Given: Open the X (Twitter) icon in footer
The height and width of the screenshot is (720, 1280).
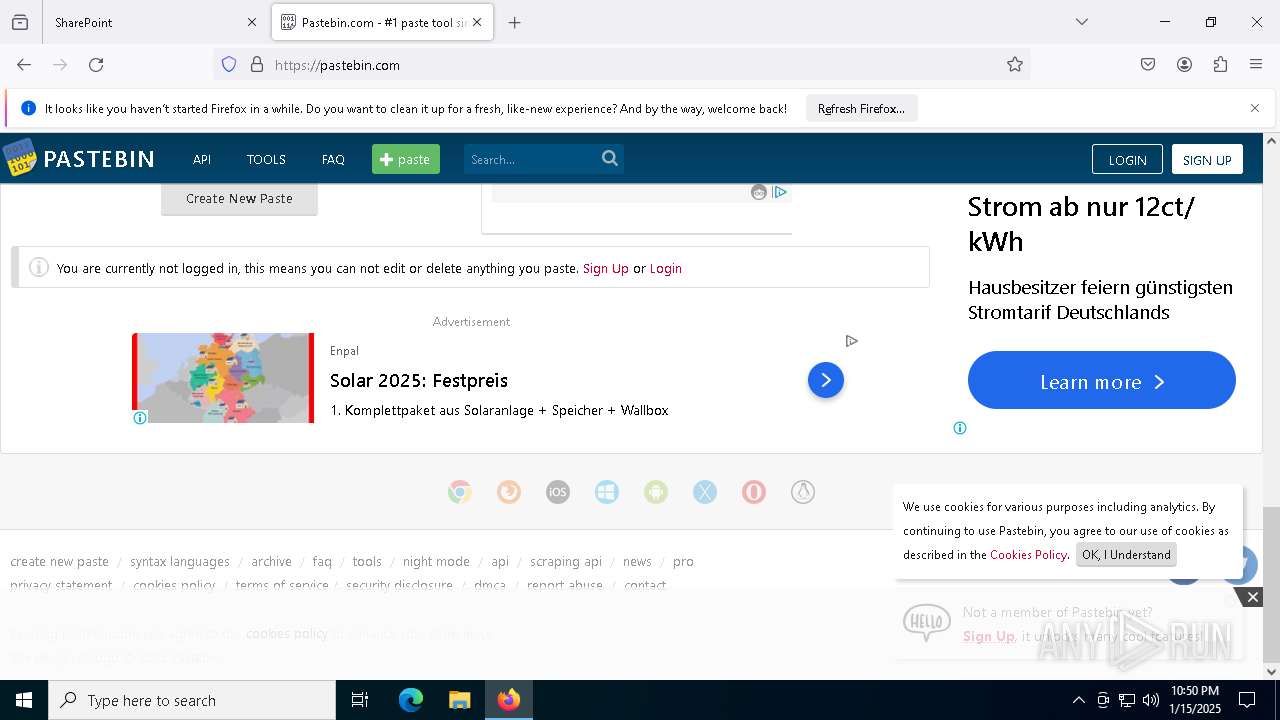Looking at the screenshot, I should (x=705, y=492).
